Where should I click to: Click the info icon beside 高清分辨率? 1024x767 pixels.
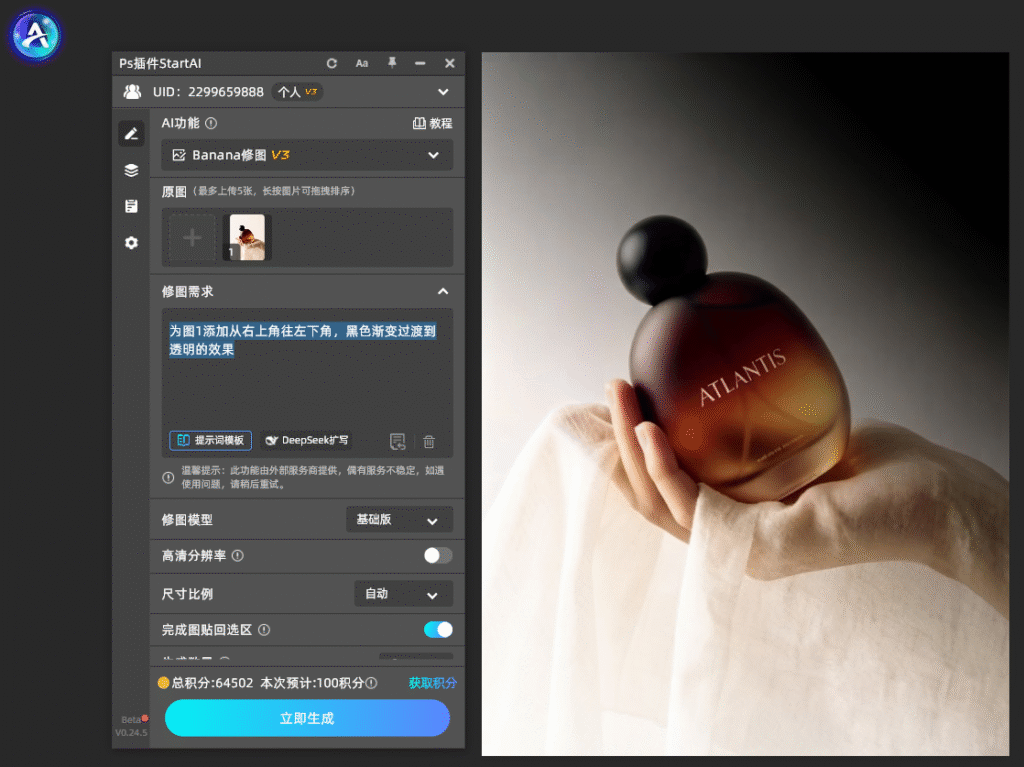click(238, 555)
